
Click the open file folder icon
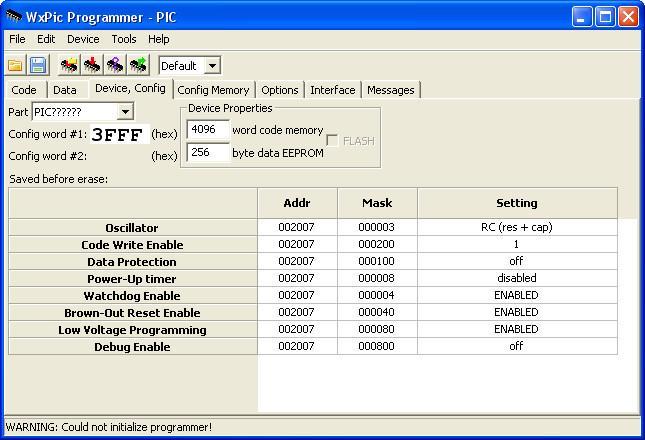tap(15, 65)
